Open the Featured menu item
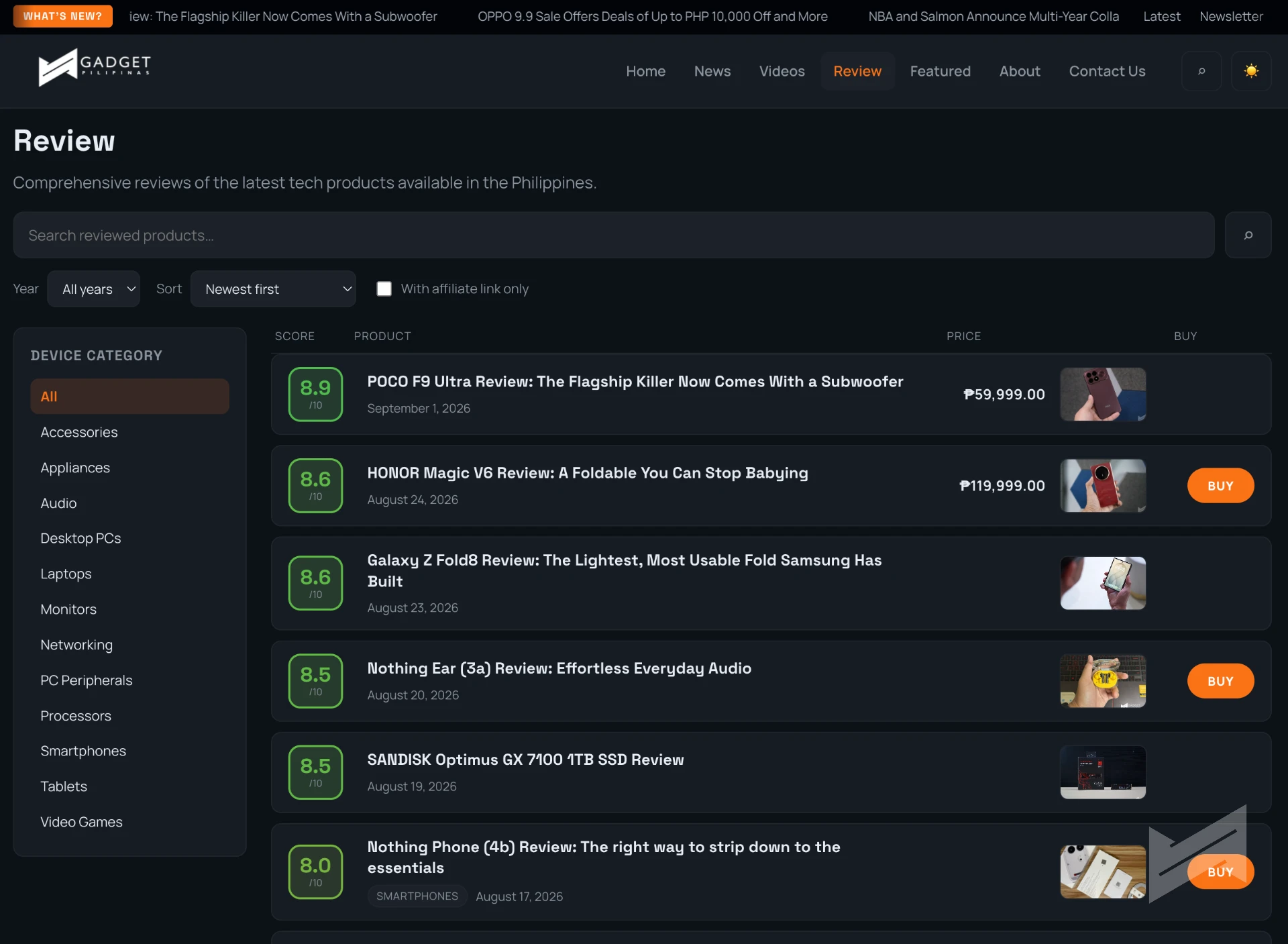This screenshot has height=944, width=1288. (x=940, y=71)
